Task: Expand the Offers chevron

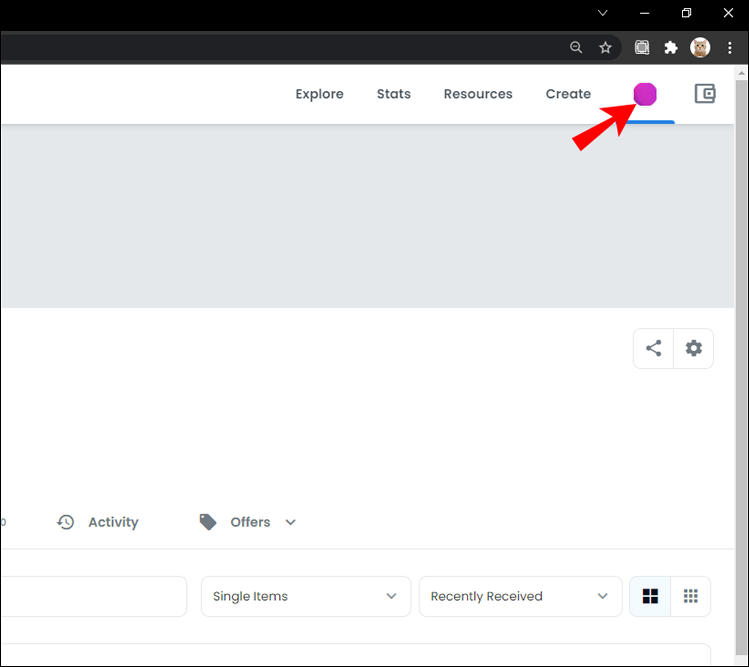Action: click(x=290, y=522)
